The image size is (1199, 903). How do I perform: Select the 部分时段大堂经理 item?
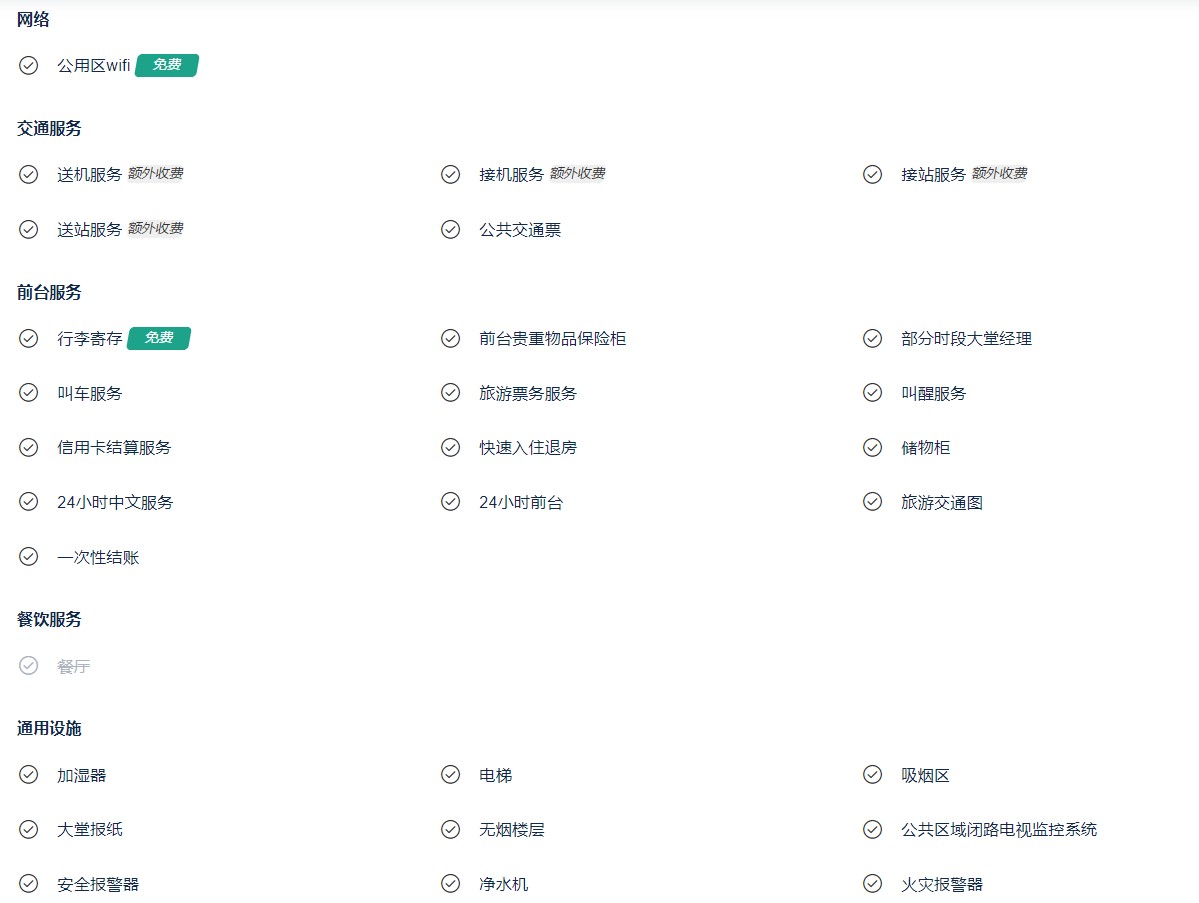click(x=967, y=339)
